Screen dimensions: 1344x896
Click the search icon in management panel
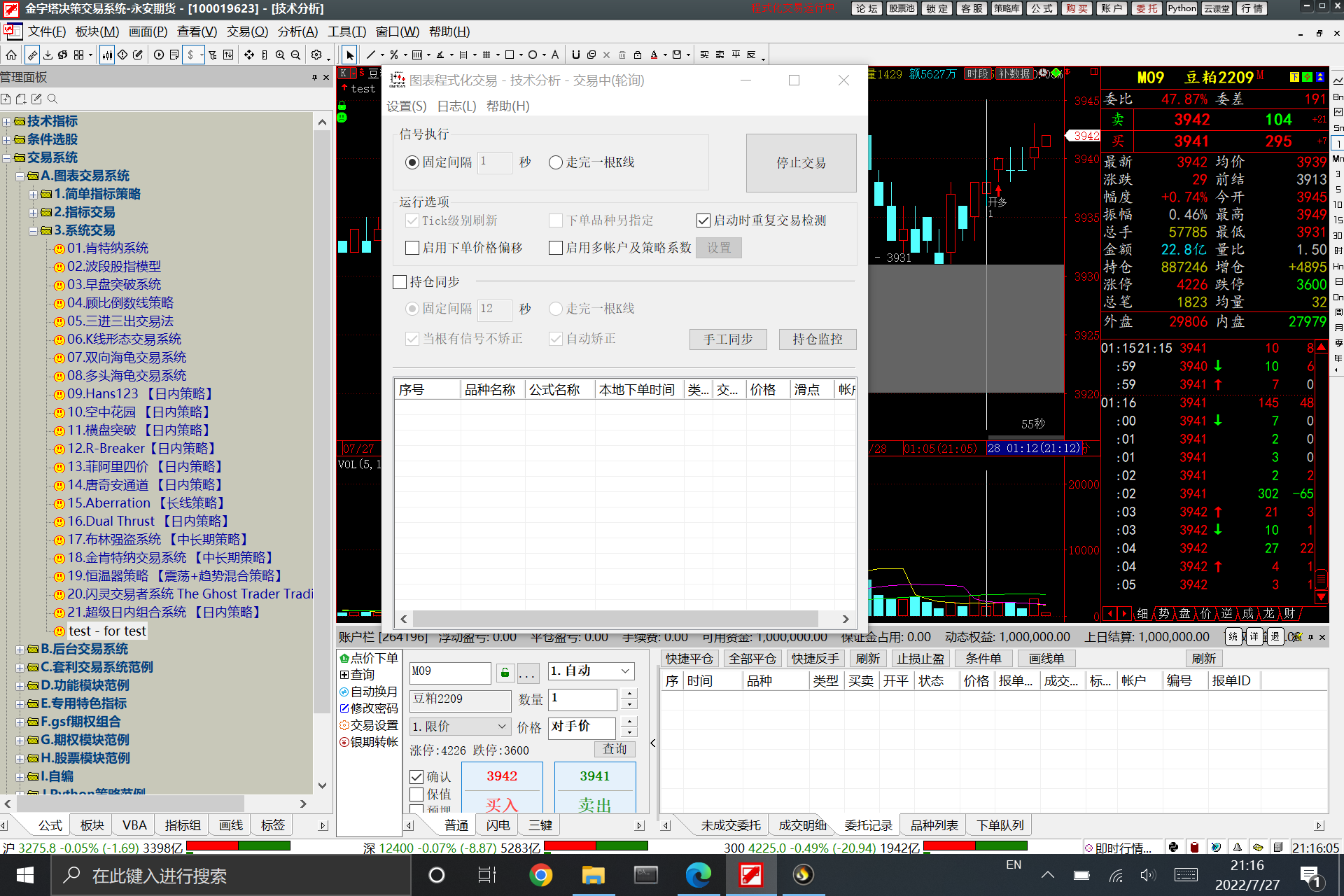point(52,99)
